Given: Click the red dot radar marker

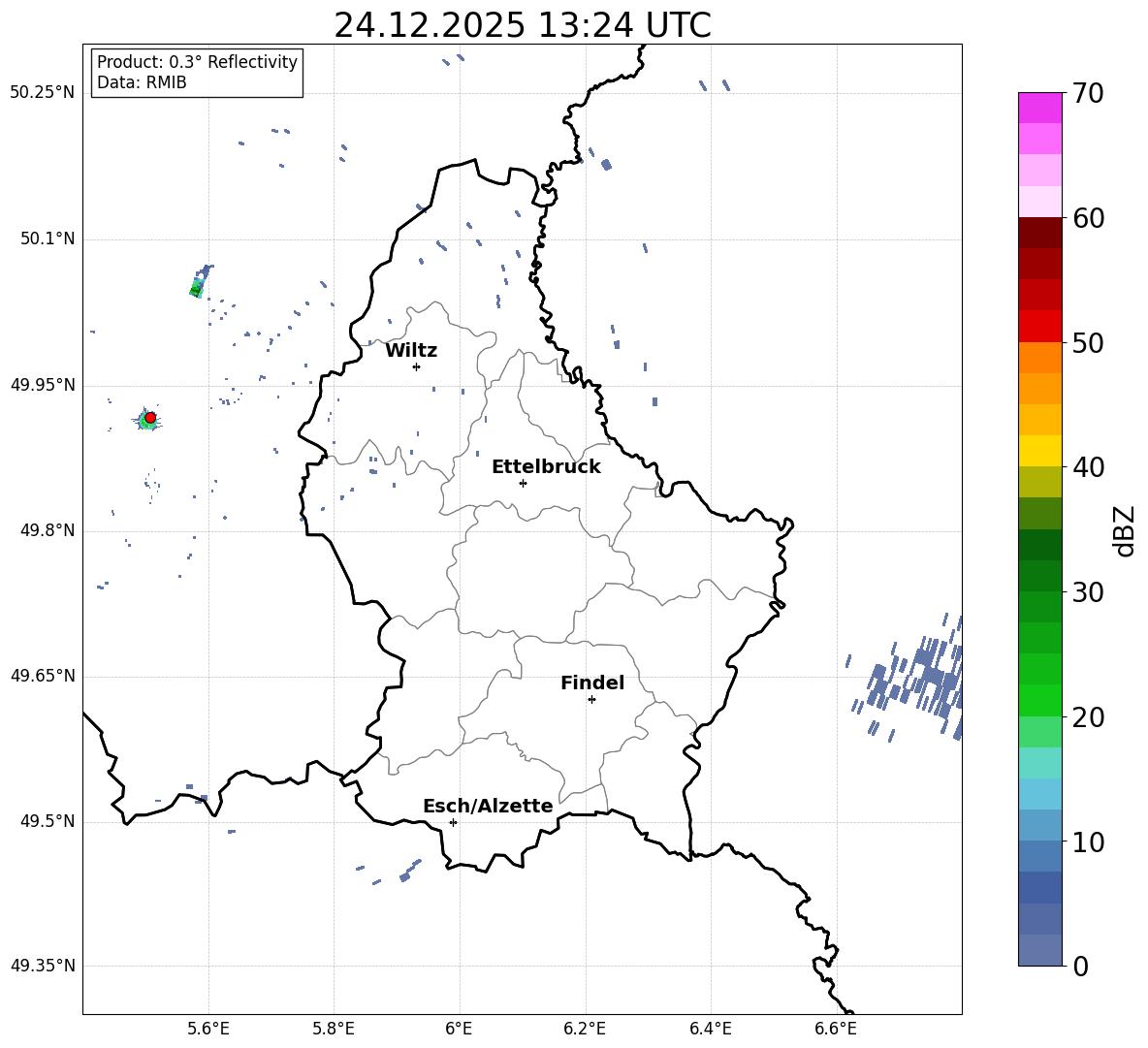Looking at the screenshot, I should [x=150, y=417].
